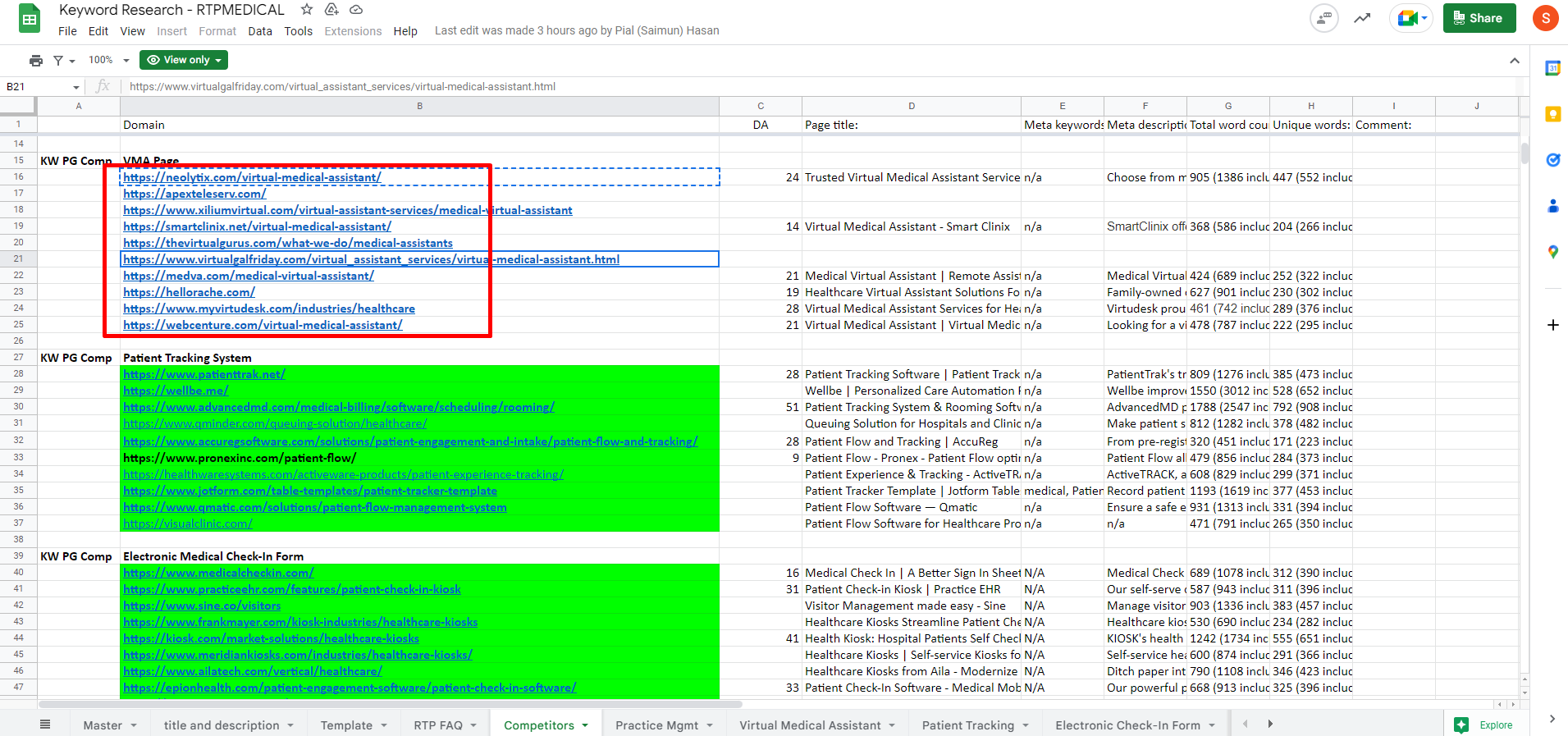The height and width of the screenshot is (736, 1568).
Task: Select the Page title: header cell
Action: pos(911,125)
